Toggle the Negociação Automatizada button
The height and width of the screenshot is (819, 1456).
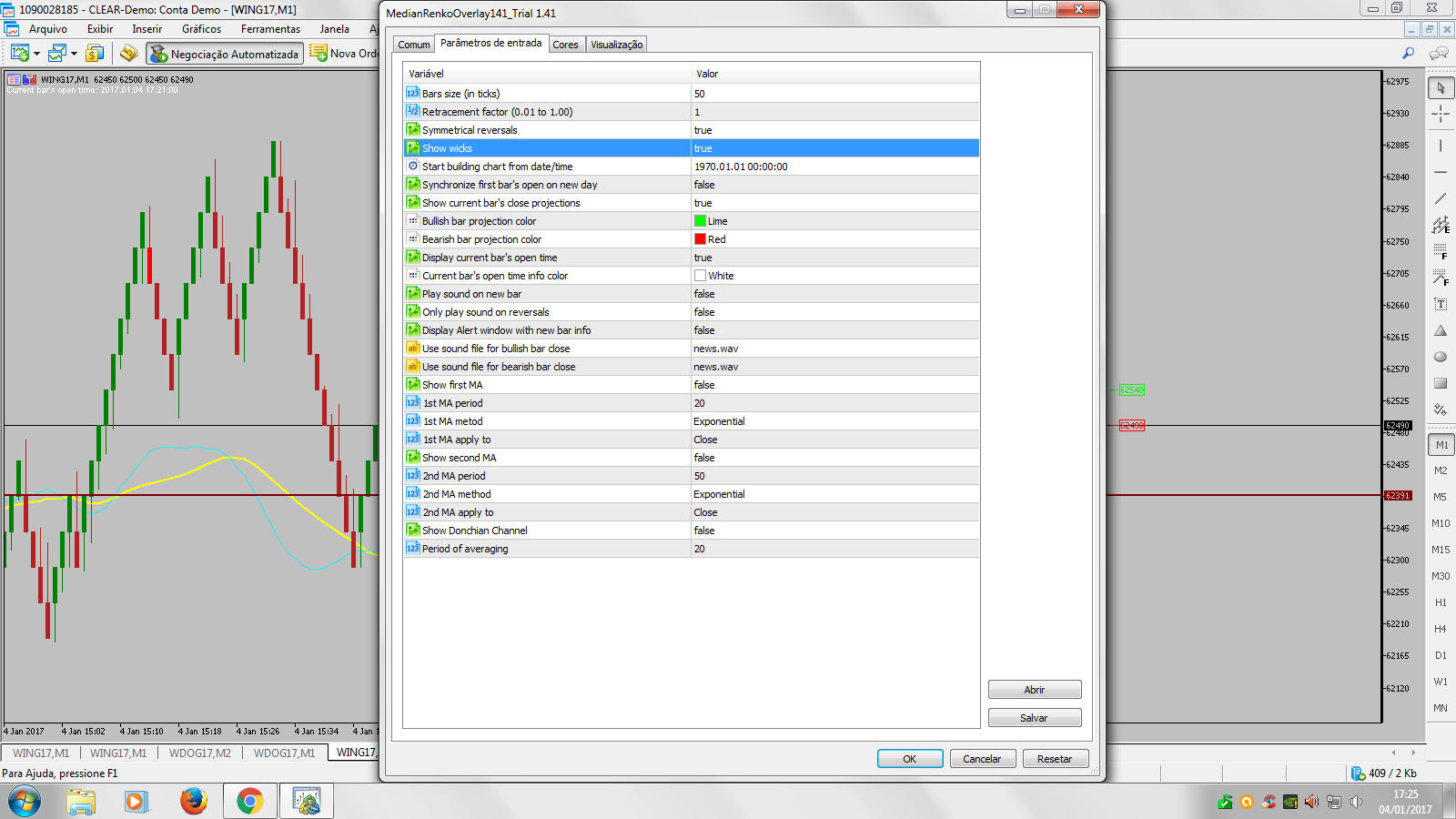tap(225, 54)
